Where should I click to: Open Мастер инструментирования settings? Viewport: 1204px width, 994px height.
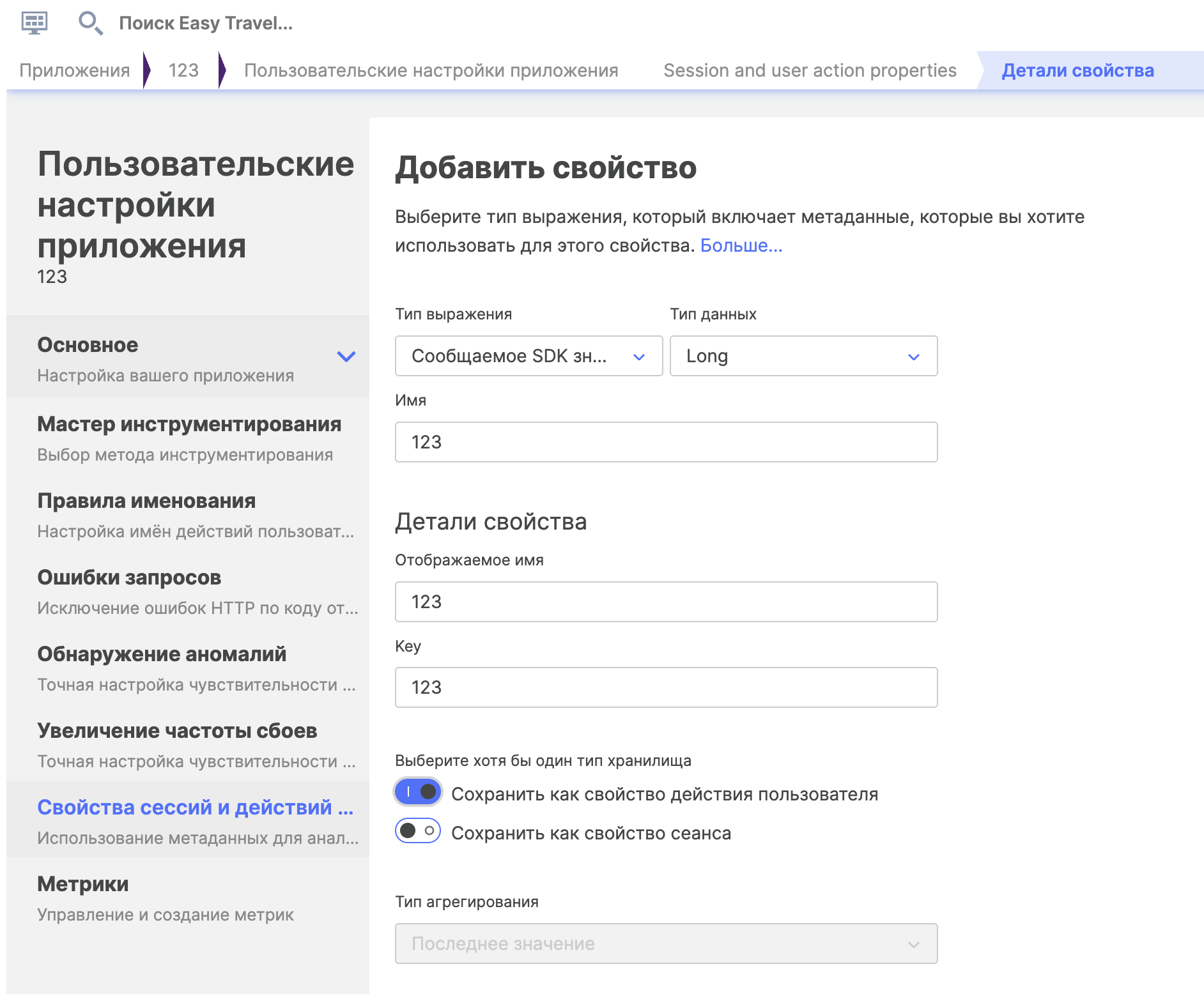point(189,438)
